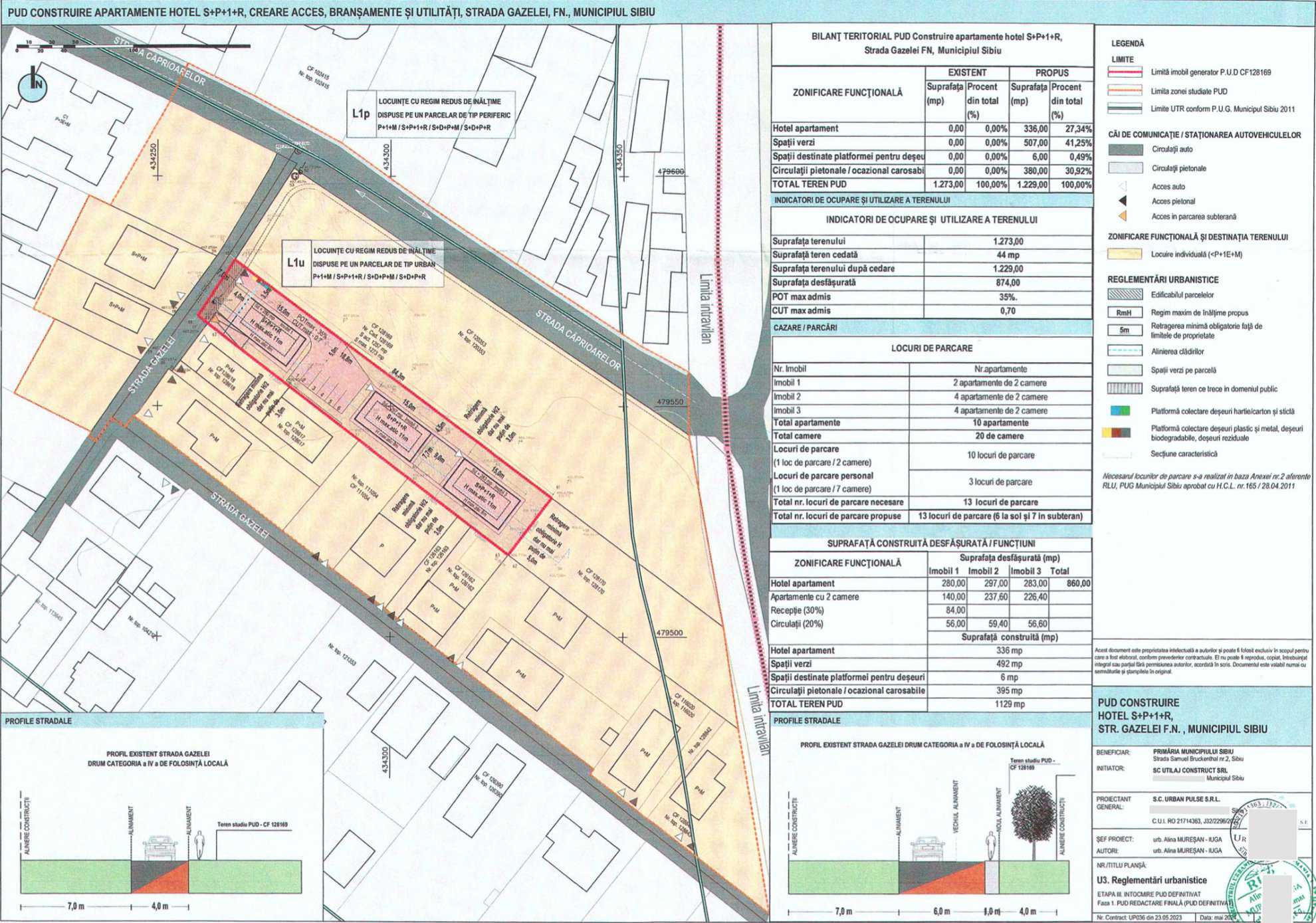Screen dimensions: 1316x923
Task: Click the 434250 coordinate label on the map
Action: tap(154, 157)
